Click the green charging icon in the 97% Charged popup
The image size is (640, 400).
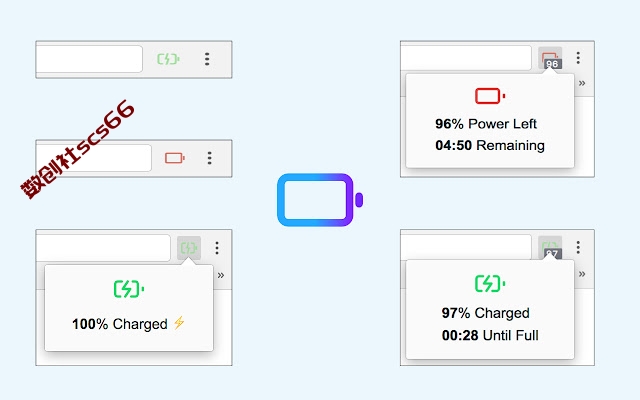coord(490,284)
